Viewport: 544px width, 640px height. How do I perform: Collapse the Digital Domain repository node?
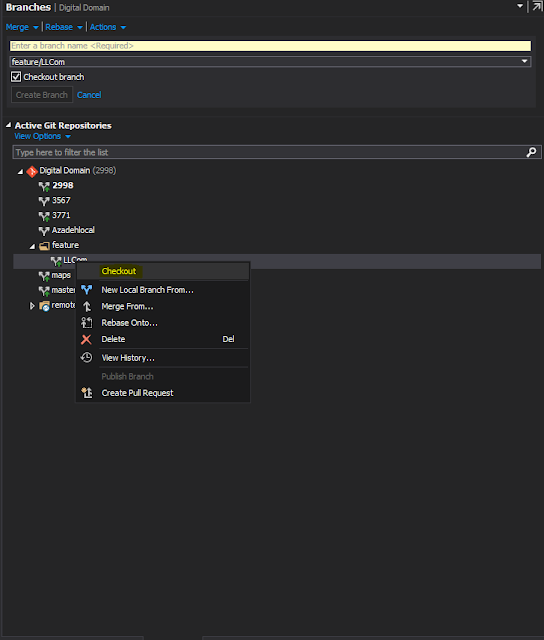20,172
